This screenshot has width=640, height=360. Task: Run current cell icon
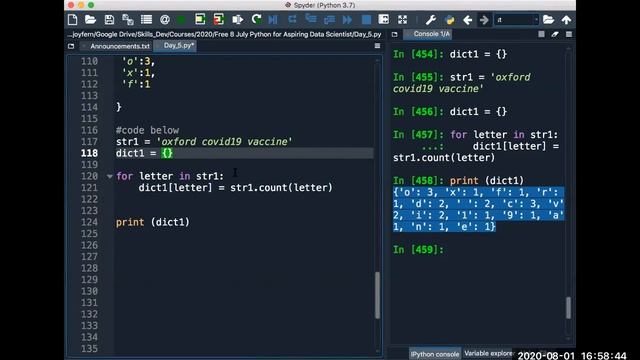coord(200,20)
